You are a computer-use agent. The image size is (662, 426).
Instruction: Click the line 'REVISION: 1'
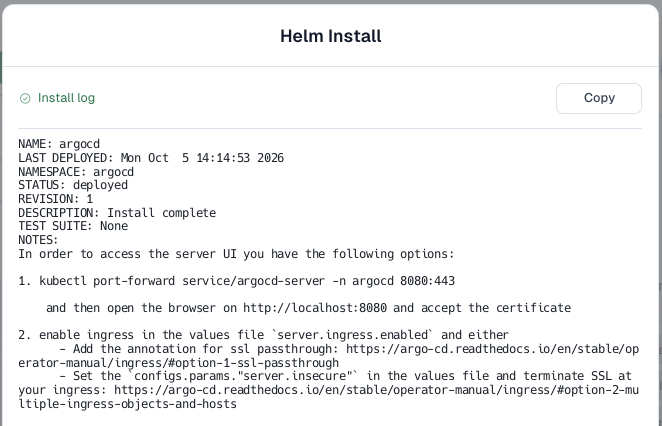tap(55, 199)
